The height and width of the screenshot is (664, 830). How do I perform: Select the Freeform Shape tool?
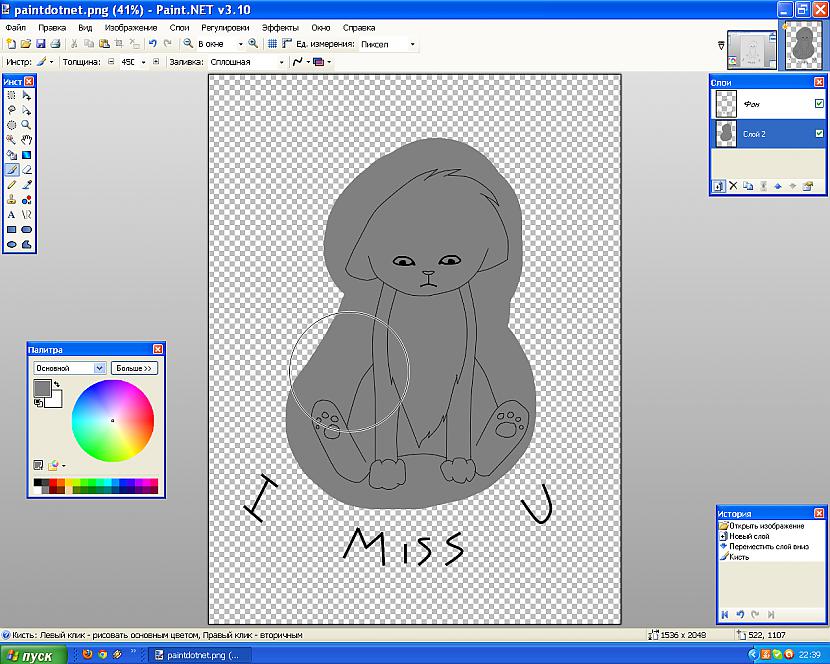26,244
